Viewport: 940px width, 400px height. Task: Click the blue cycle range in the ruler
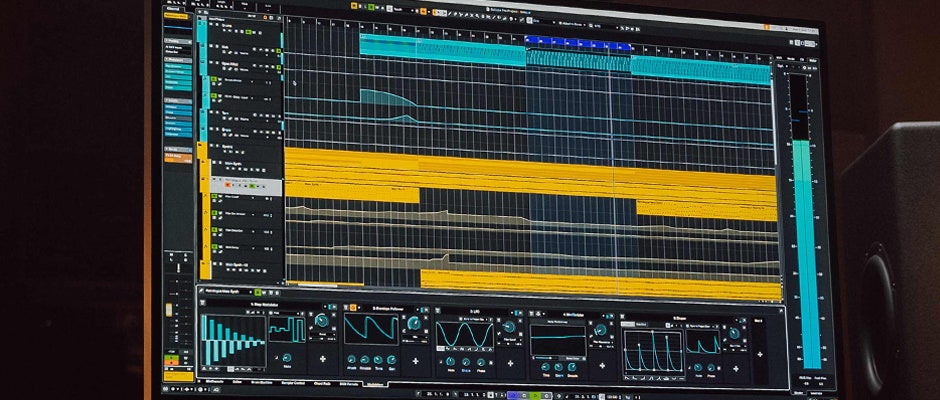tap(578, 44)
